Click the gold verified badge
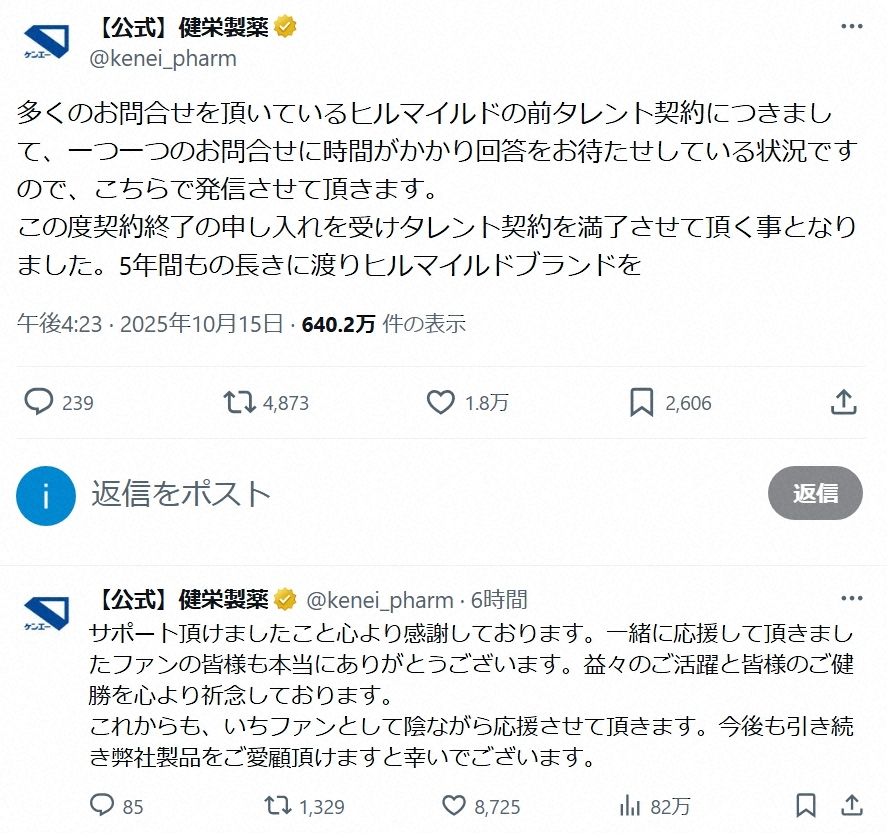The height and width of the screenshot is (833, 887). pos(287,27)
